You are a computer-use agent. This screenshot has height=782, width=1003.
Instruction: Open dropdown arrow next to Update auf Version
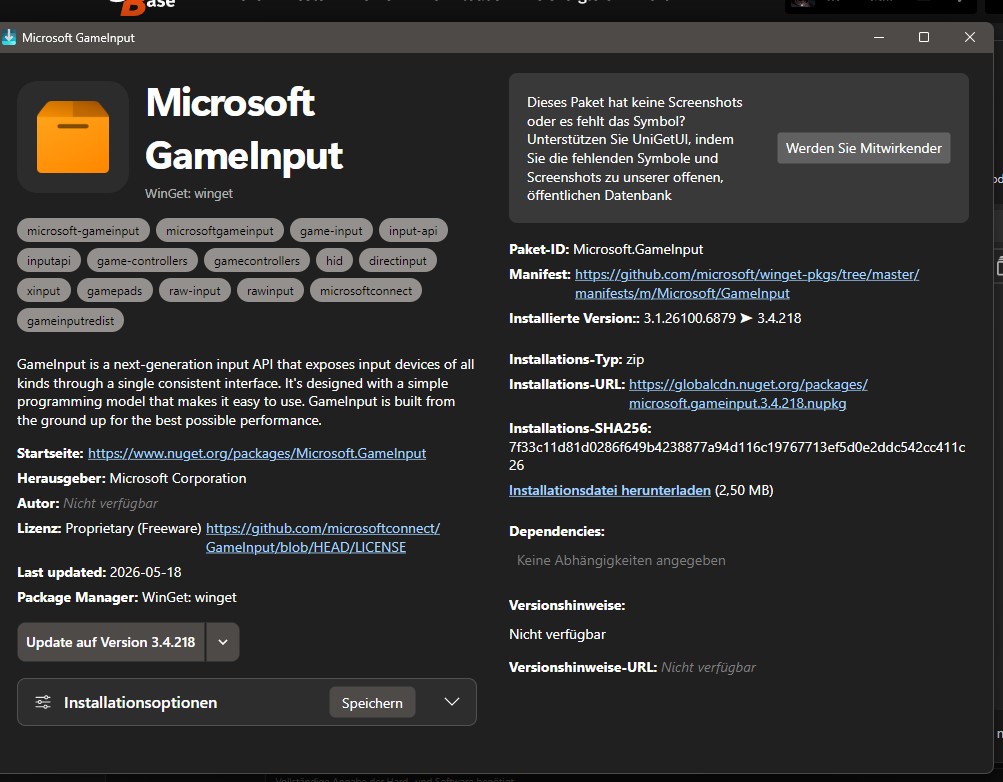(x=223, y=642)
